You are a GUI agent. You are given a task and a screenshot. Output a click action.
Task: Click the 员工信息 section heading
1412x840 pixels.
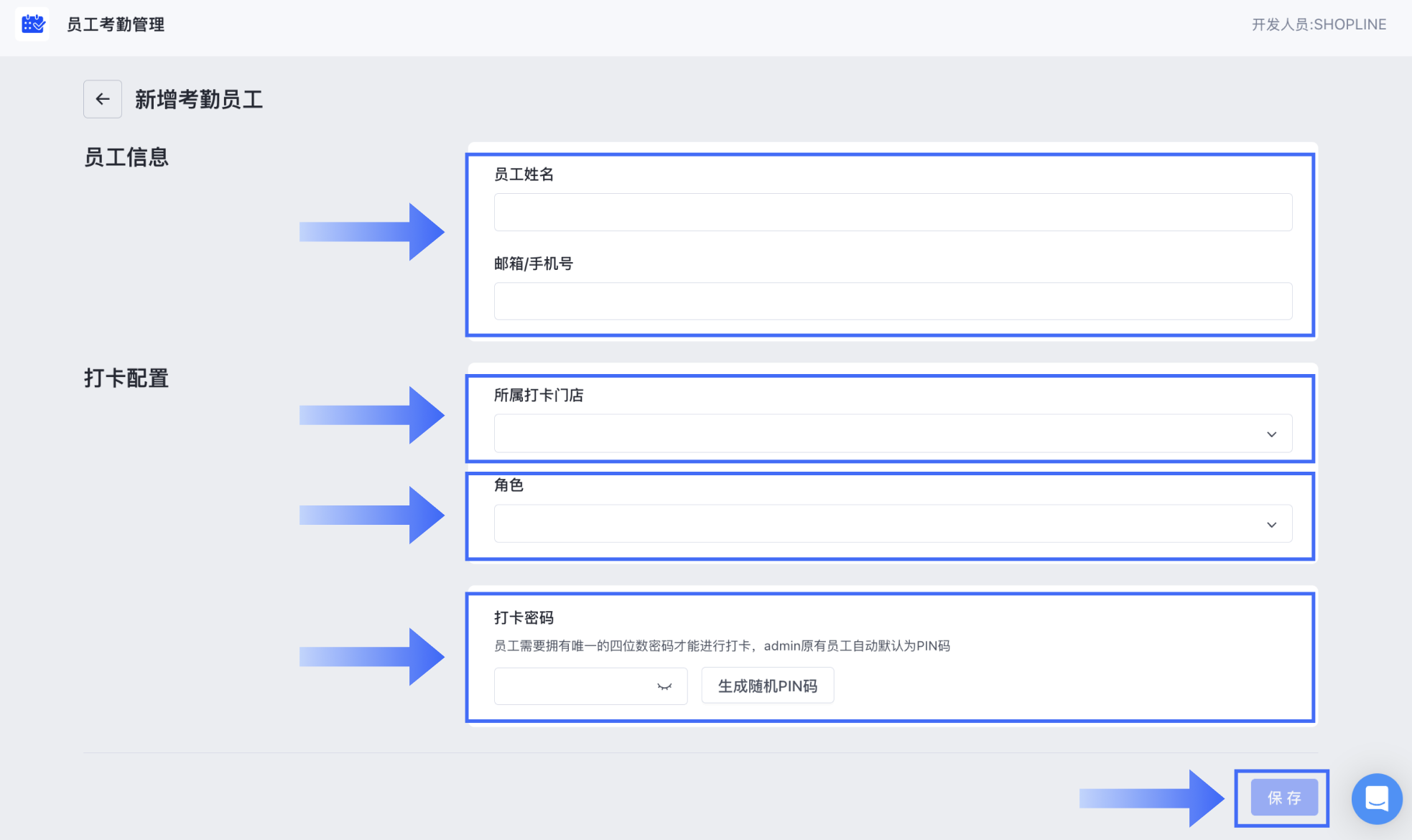click(x=126, y=157)
